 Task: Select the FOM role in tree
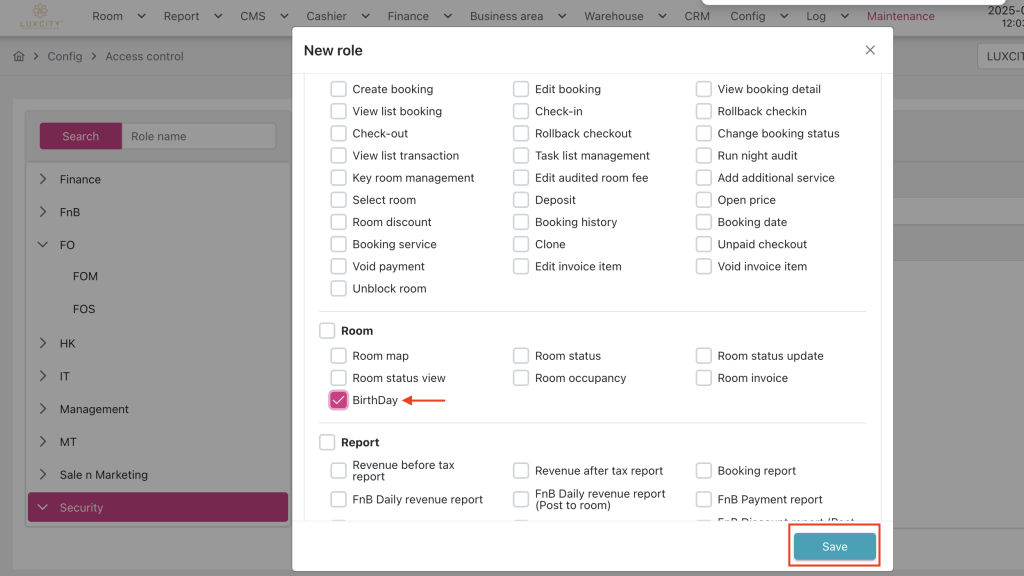pos(85,277)
